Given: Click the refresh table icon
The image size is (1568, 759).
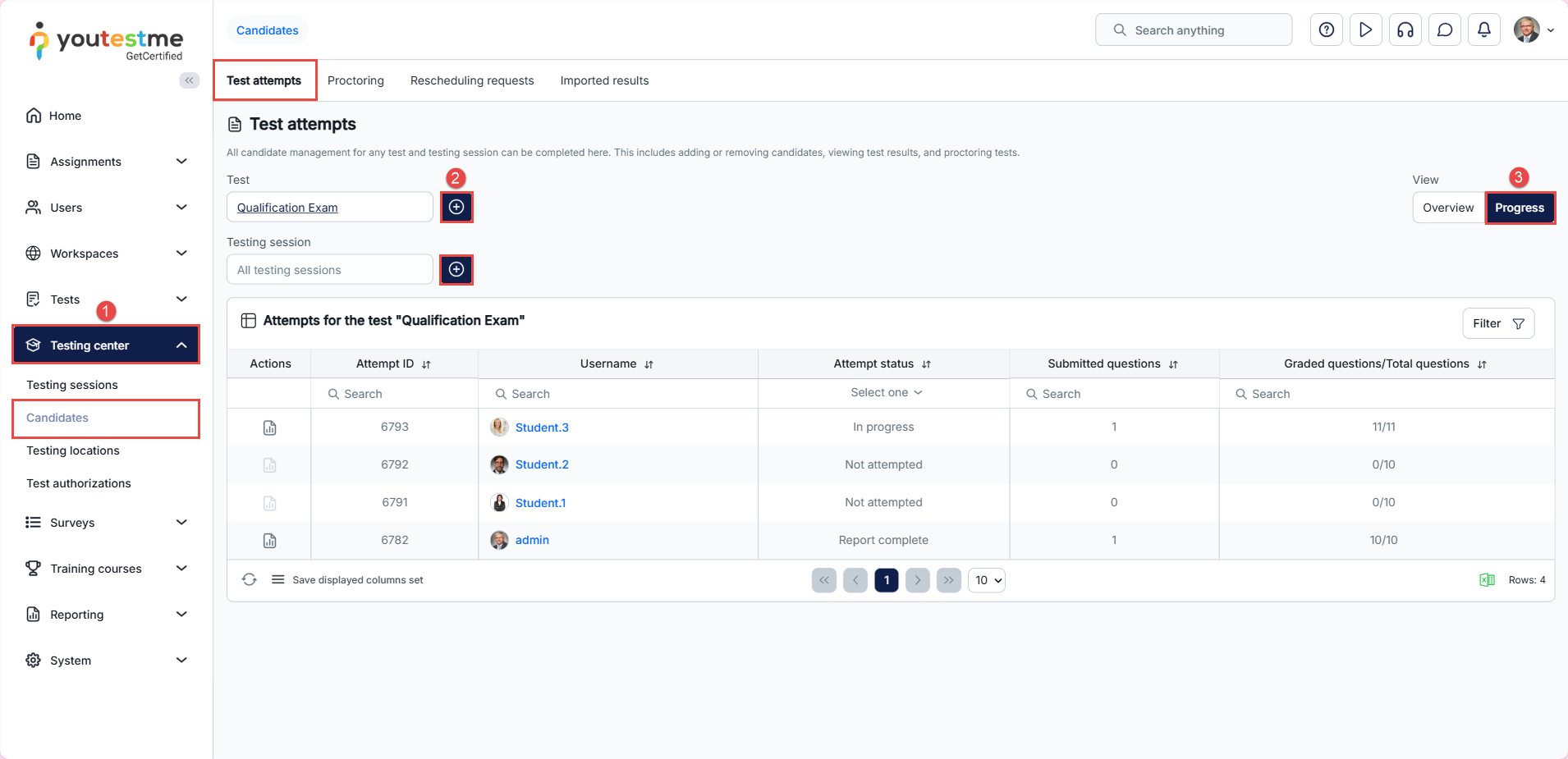Looking at the screenshot, I should (x=250, y=580).
